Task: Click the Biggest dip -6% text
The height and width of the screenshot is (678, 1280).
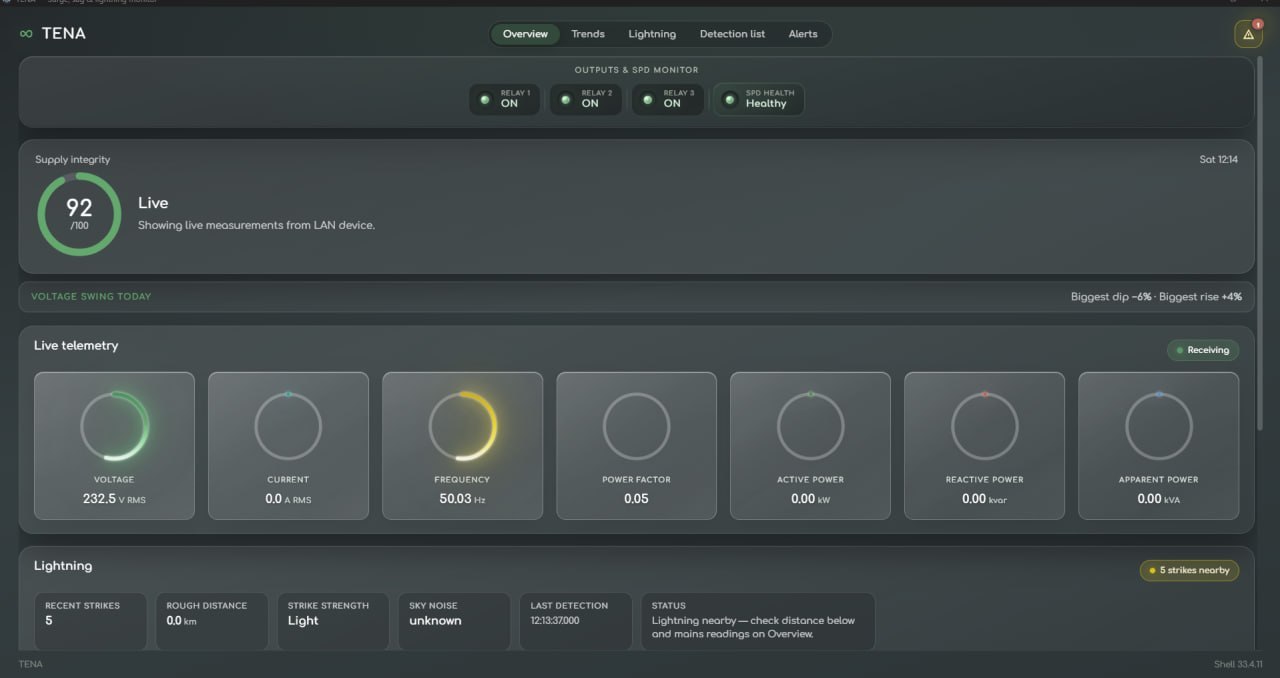Action: click(x=1111, y=297)
